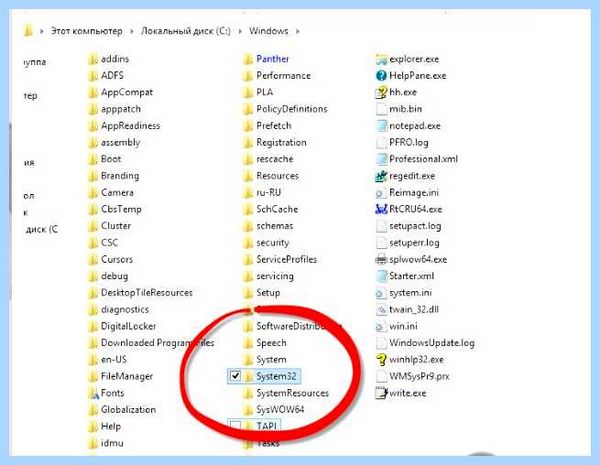Select the 'CbsTemp' folder name
Screen dimensions: 600x465
(121, 209)
